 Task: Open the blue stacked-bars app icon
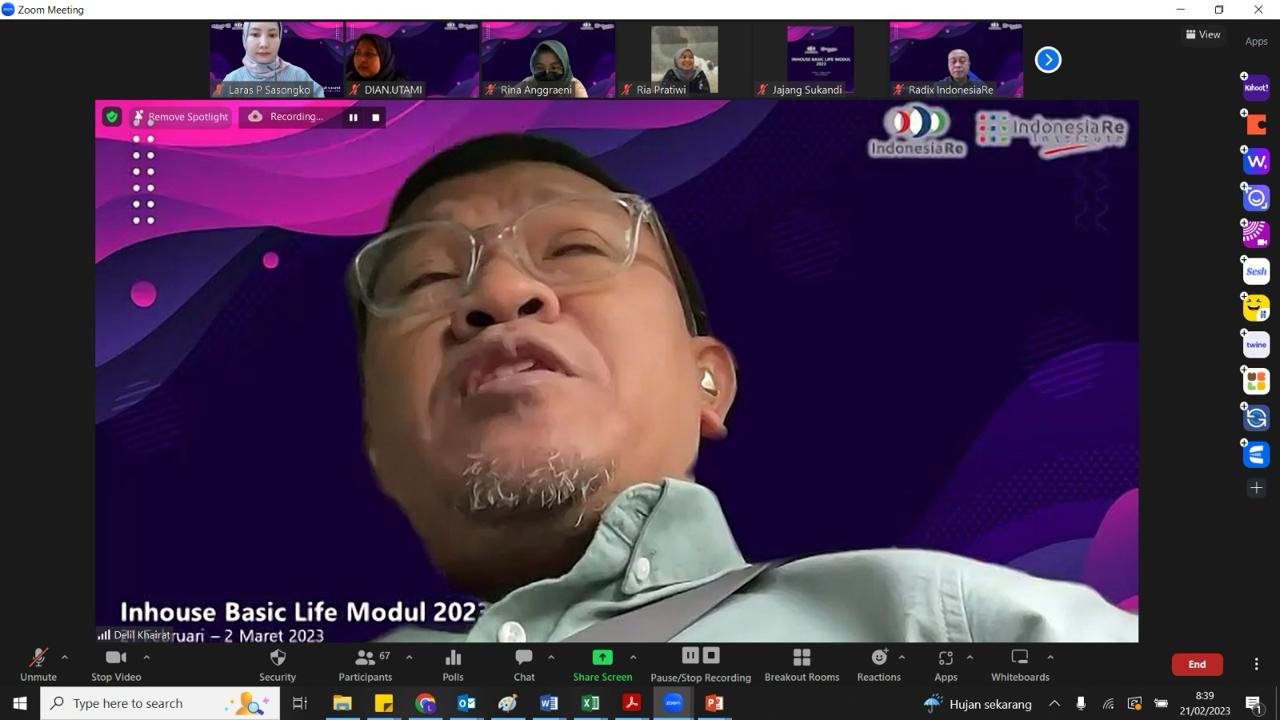(1256, 454)
